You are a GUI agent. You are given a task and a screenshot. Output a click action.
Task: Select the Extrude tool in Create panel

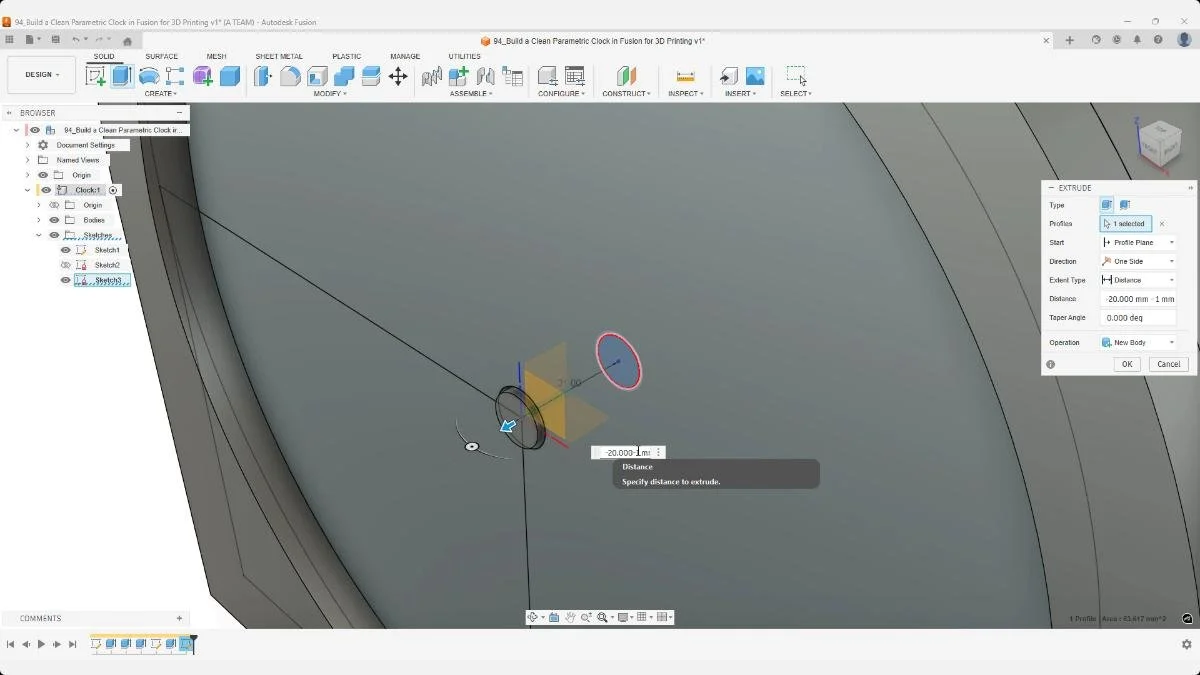point(121,77)
